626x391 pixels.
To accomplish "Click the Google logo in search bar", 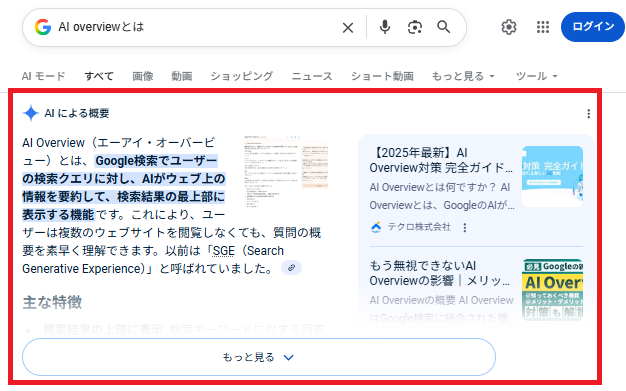I will pyautogui.click(x=43, y=27).
